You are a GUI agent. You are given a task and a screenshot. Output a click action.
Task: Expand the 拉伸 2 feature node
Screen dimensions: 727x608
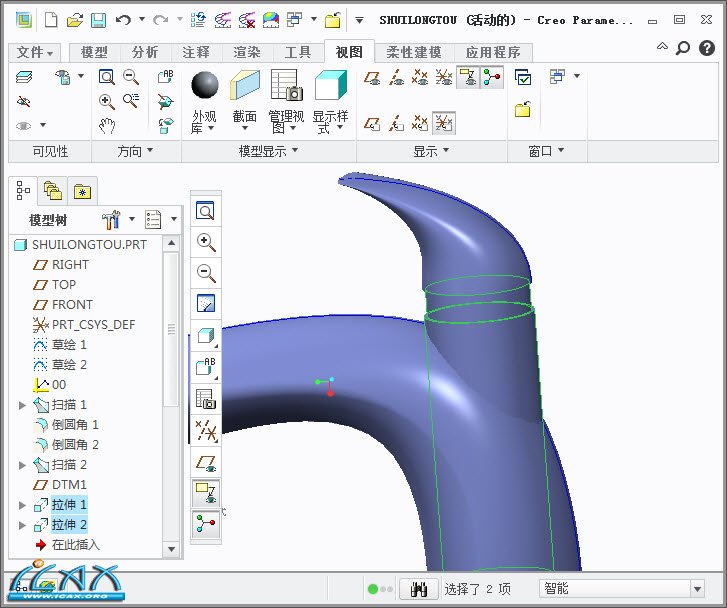[x=23, y=525]
